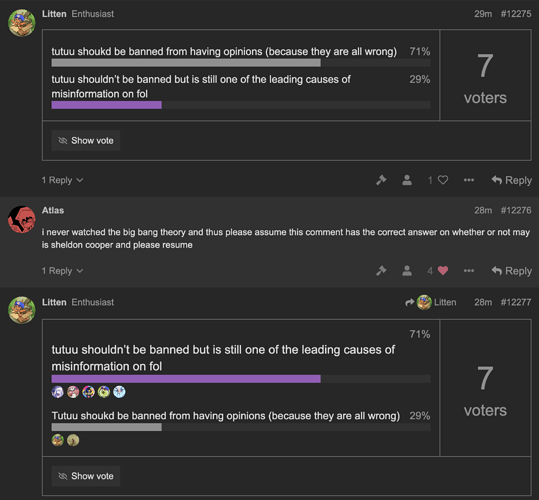Click the person icon on post #12275
This screenshot has height=500, width=539.
pyautogui.click(x=407, y=180)
